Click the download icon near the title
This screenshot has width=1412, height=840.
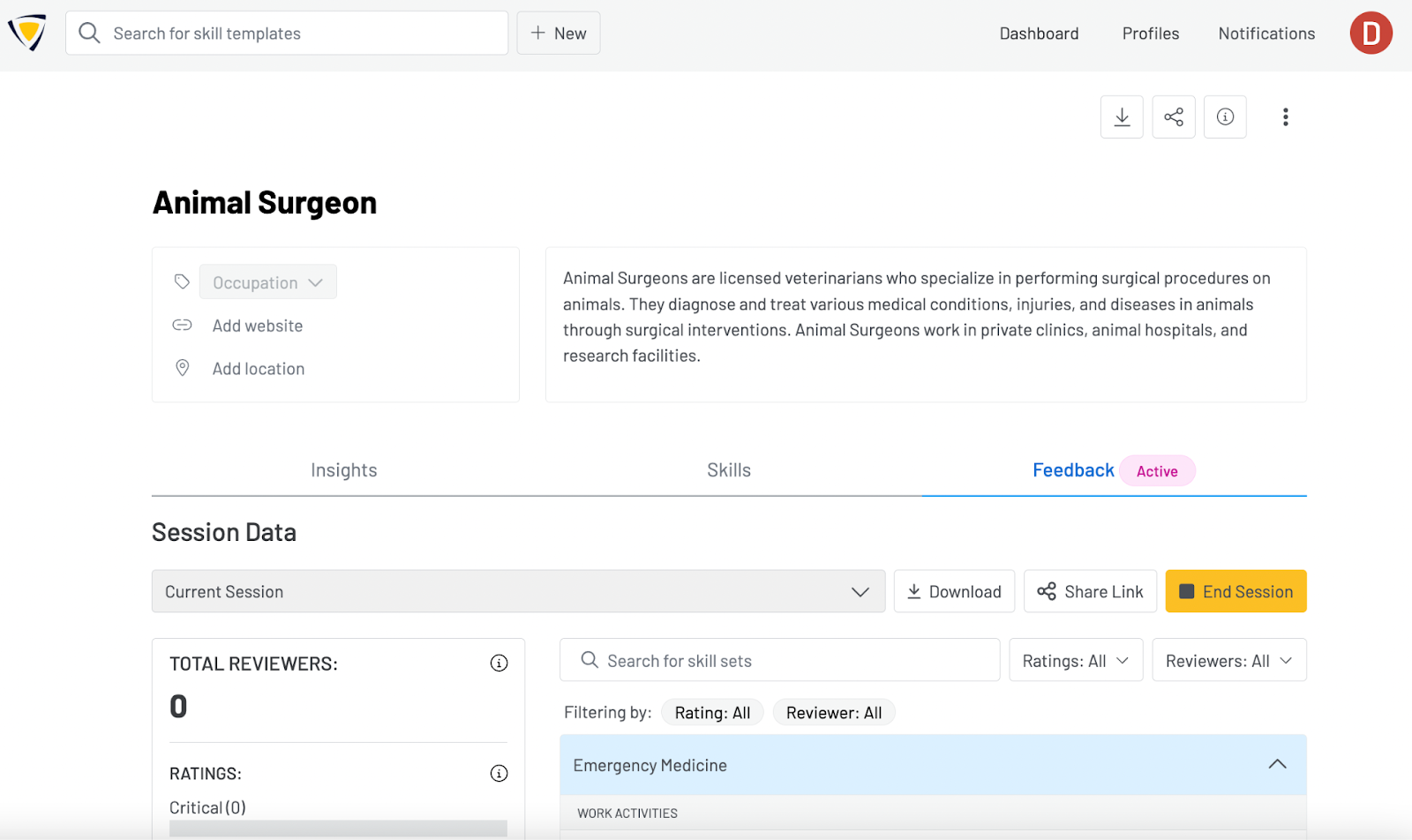tap(1122, 117)
